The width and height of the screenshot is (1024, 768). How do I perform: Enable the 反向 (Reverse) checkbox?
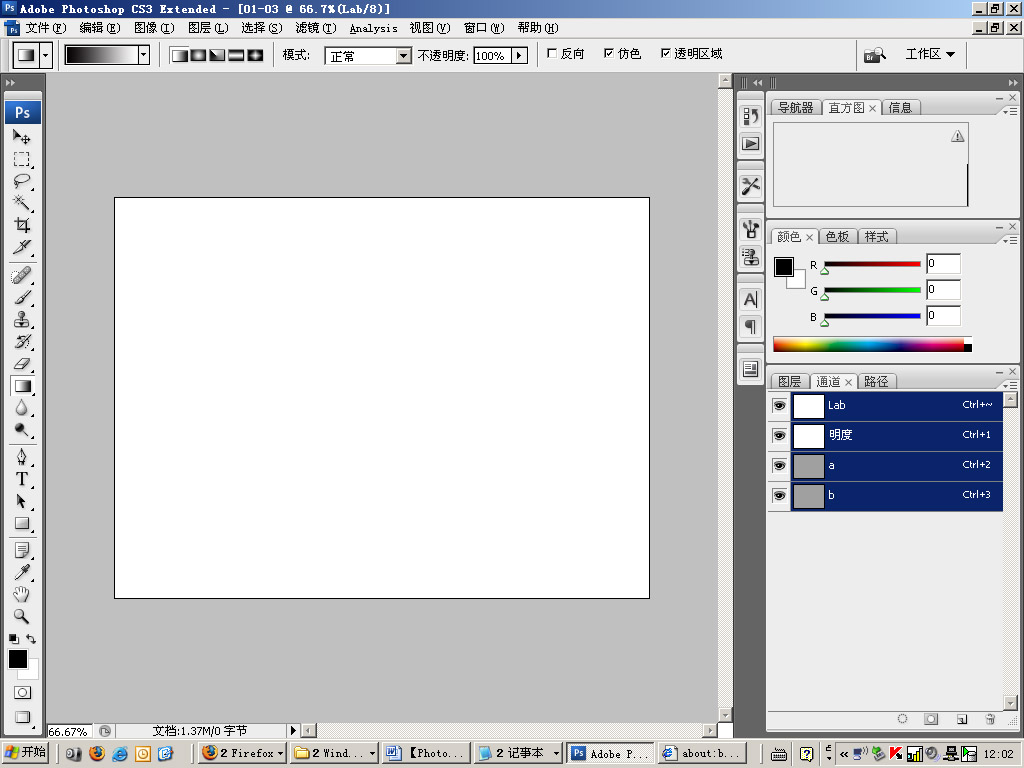tap(552, 54)
